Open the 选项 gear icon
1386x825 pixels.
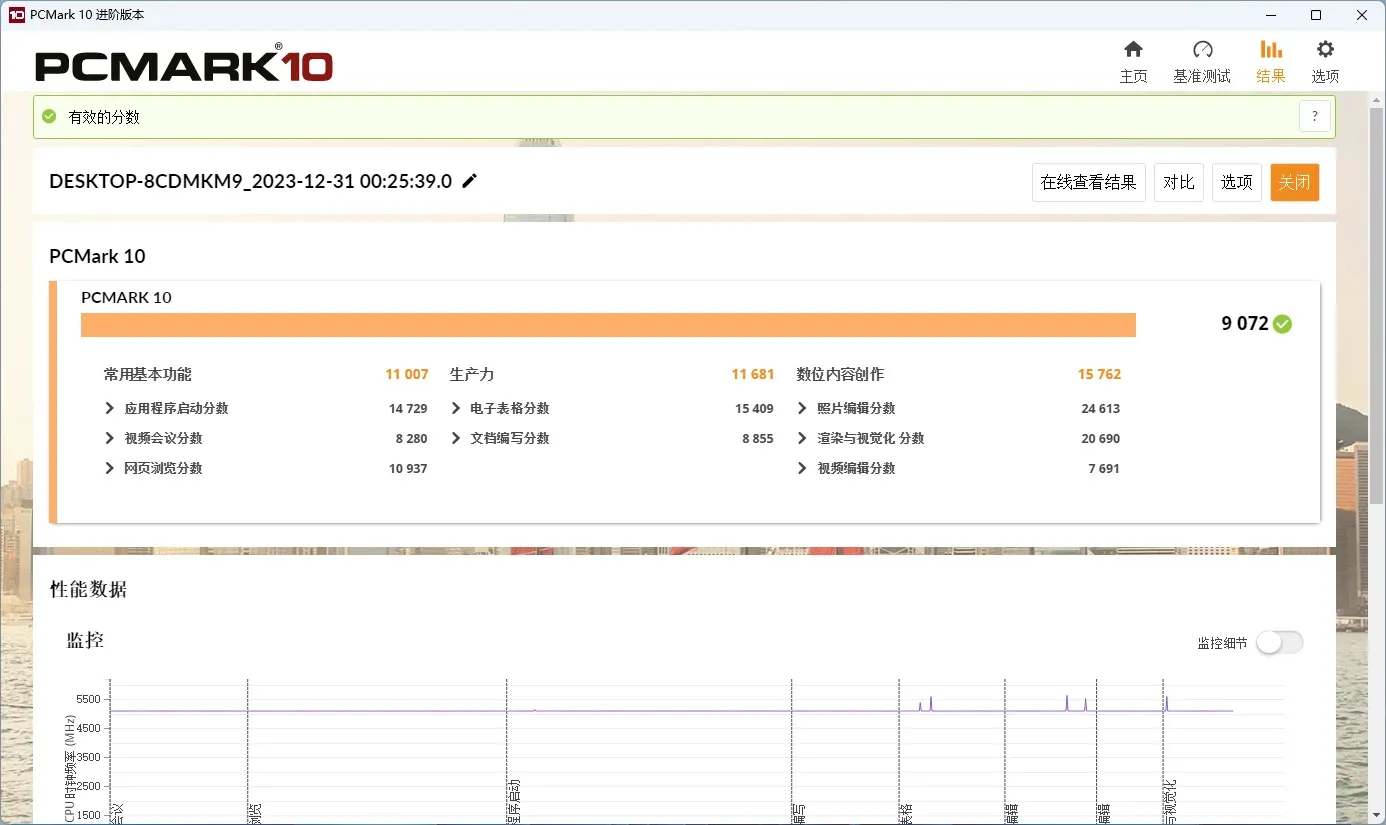pos(1325,50)
